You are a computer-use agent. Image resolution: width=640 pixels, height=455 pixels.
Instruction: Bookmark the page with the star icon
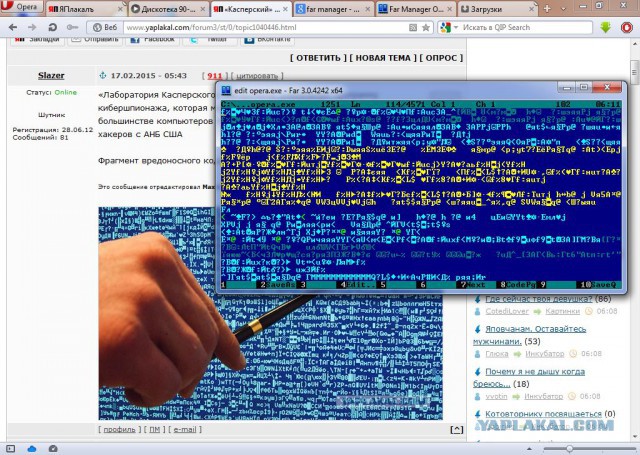[426, 27]
